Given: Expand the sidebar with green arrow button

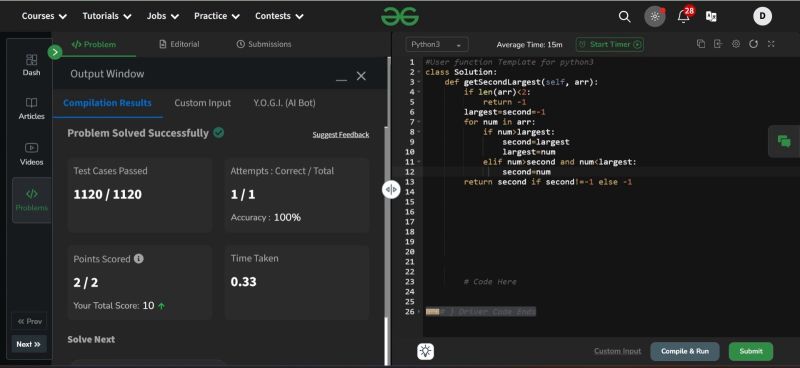Looking at the screenshot, I should point(55,52).
